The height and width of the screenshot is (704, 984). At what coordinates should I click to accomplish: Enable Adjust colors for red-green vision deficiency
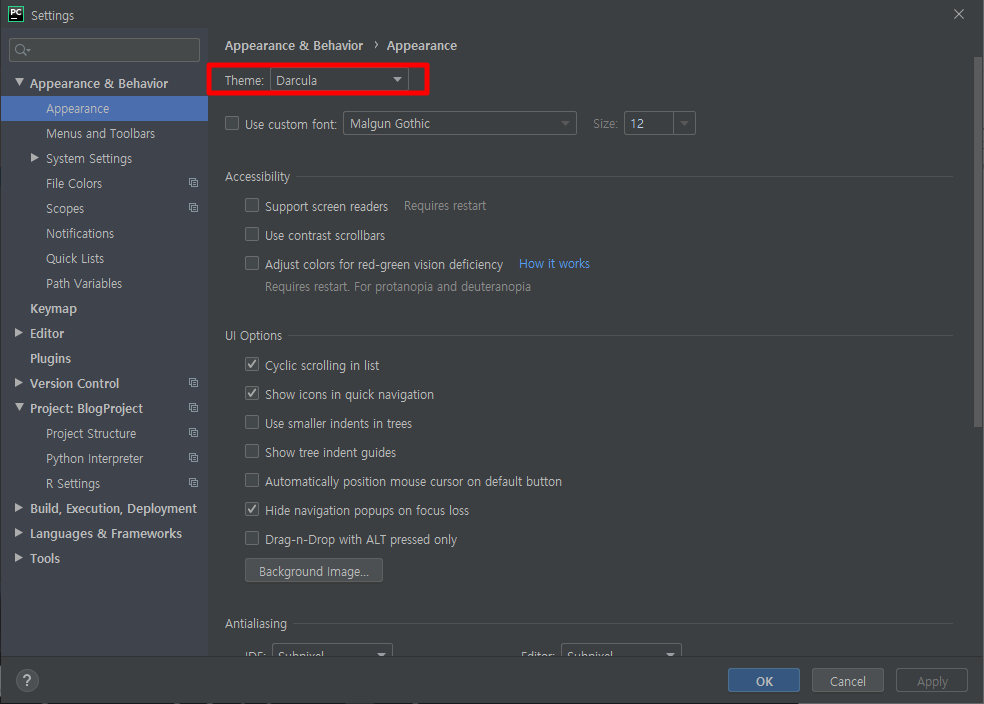pos(252,264)
